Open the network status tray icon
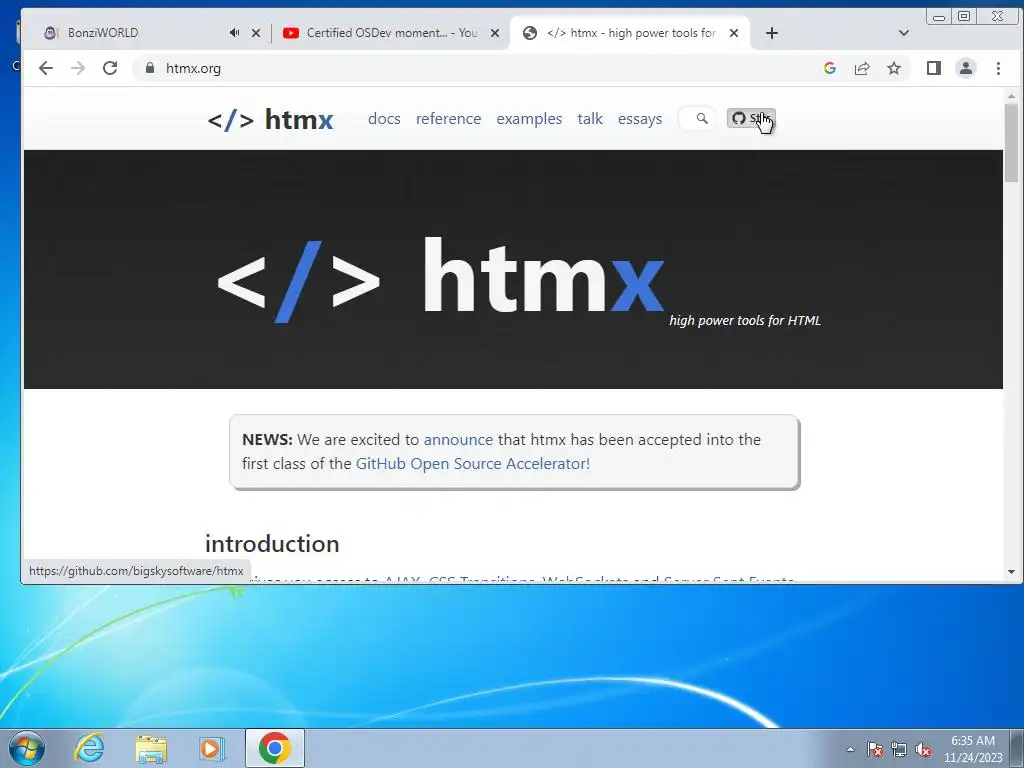The width and height of the screenshot is (1024, 768). pos(899,749)
